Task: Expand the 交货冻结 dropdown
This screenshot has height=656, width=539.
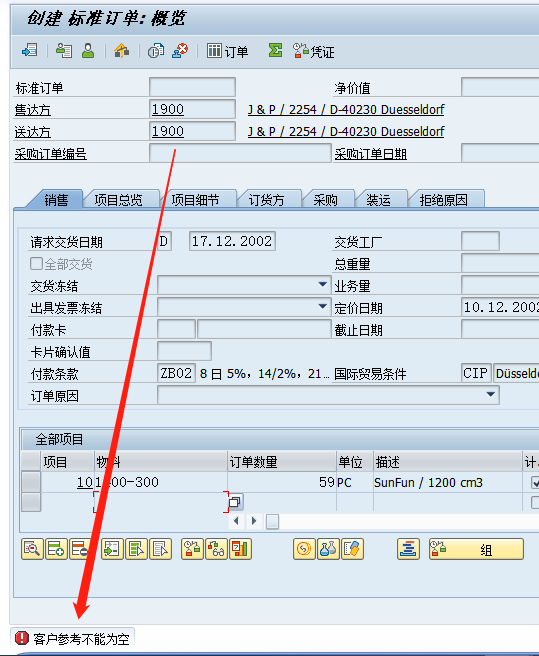Action: pyautogui.click(x=322, y=284)
